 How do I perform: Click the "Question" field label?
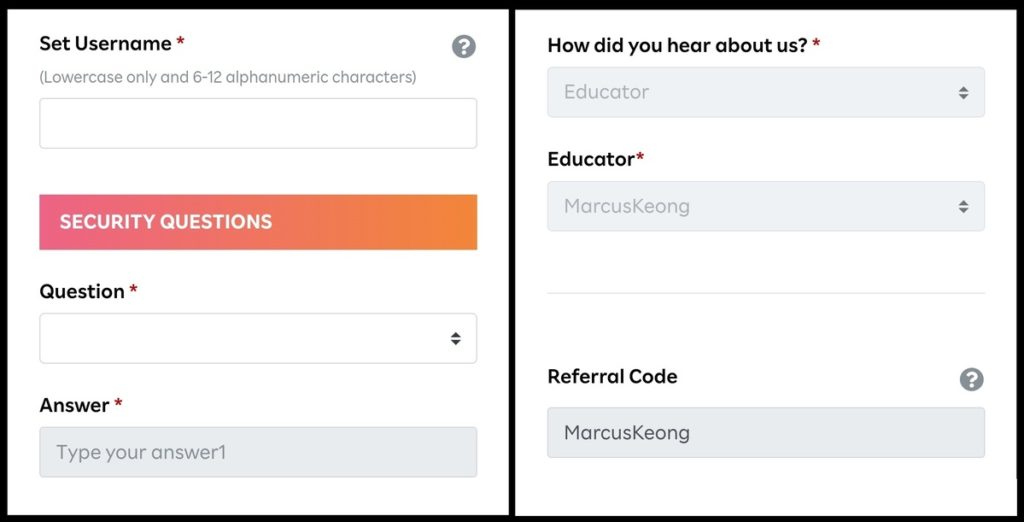pyautogui.click(x=82, y=291)
